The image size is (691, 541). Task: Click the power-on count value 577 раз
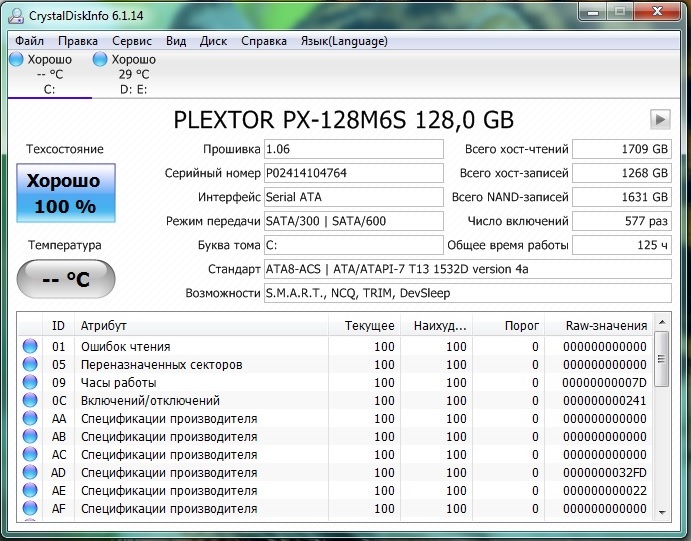click(622, 221)
